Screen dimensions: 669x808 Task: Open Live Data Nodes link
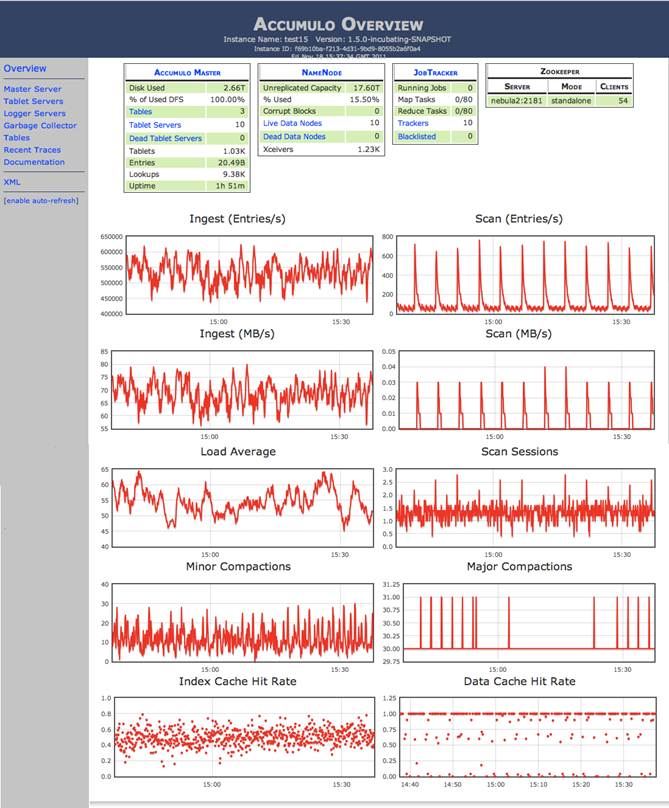pyautogui.click(x=291, y=123)
